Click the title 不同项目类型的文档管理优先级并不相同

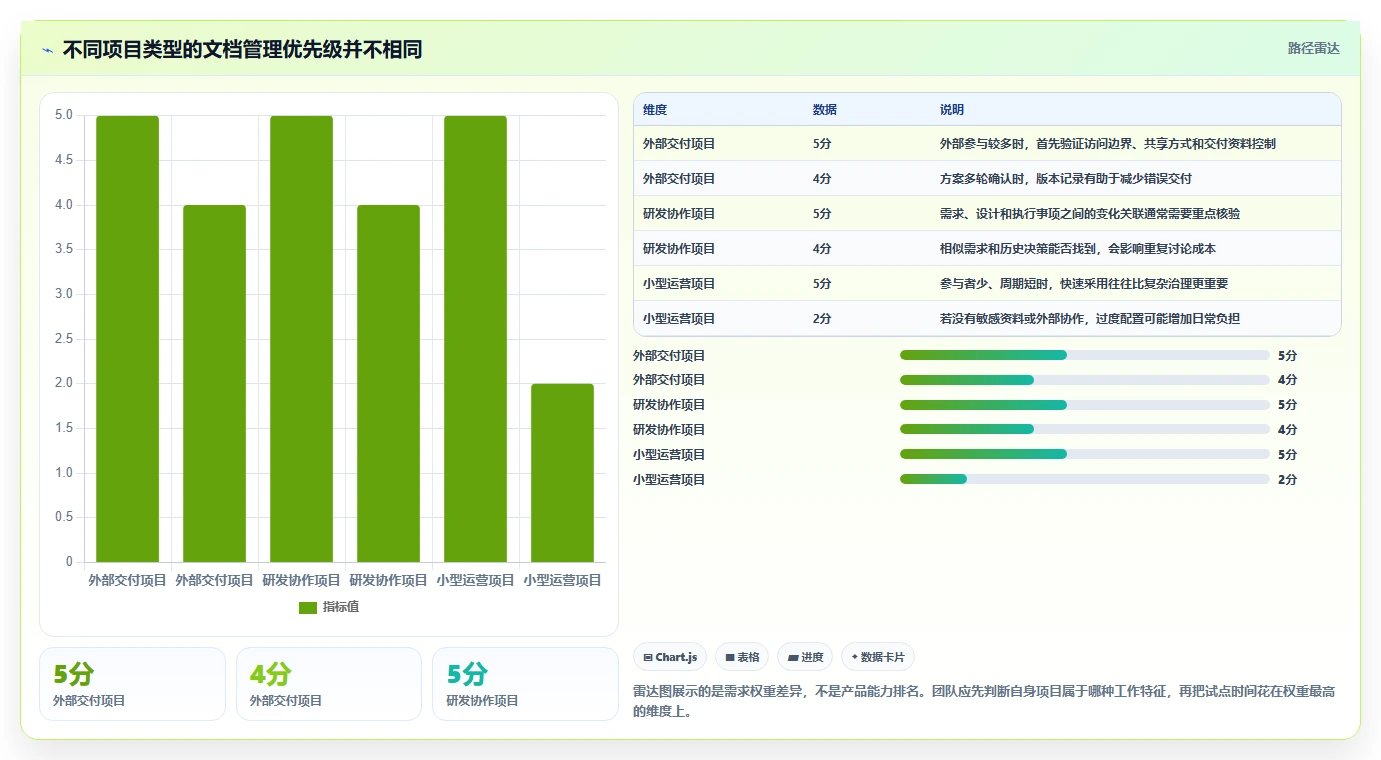pyautogui.click(x=242, y=49)
